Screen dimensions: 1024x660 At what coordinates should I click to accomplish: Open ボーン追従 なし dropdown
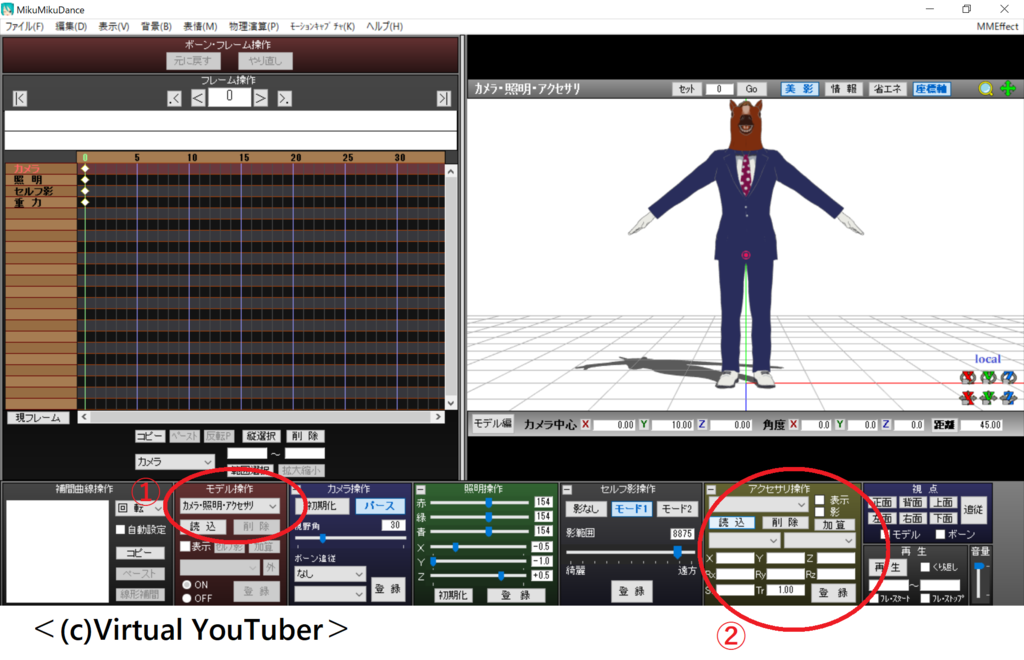pos(330,574)
